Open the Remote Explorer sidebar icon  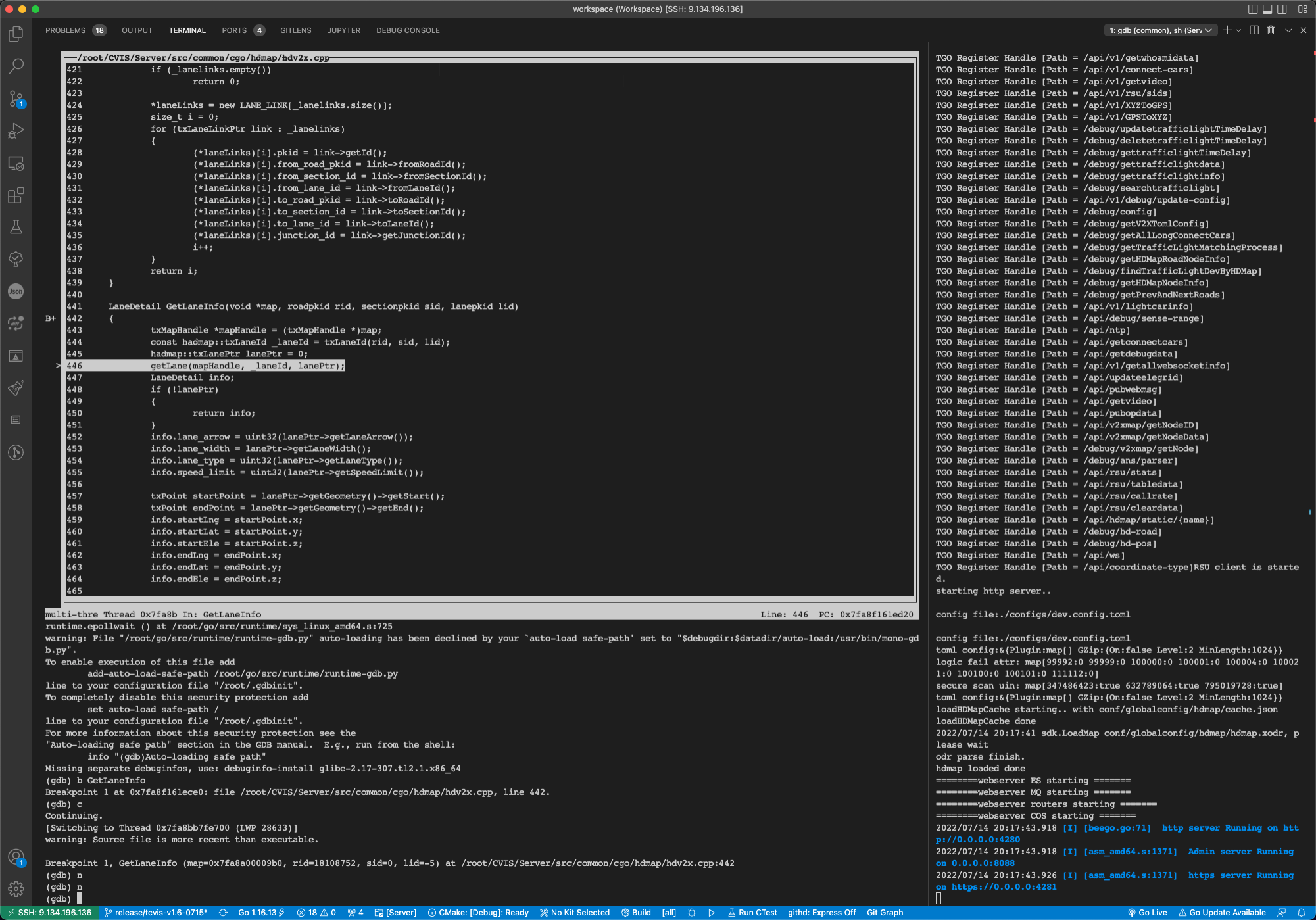pyautogui.click(x=16, y=162)
